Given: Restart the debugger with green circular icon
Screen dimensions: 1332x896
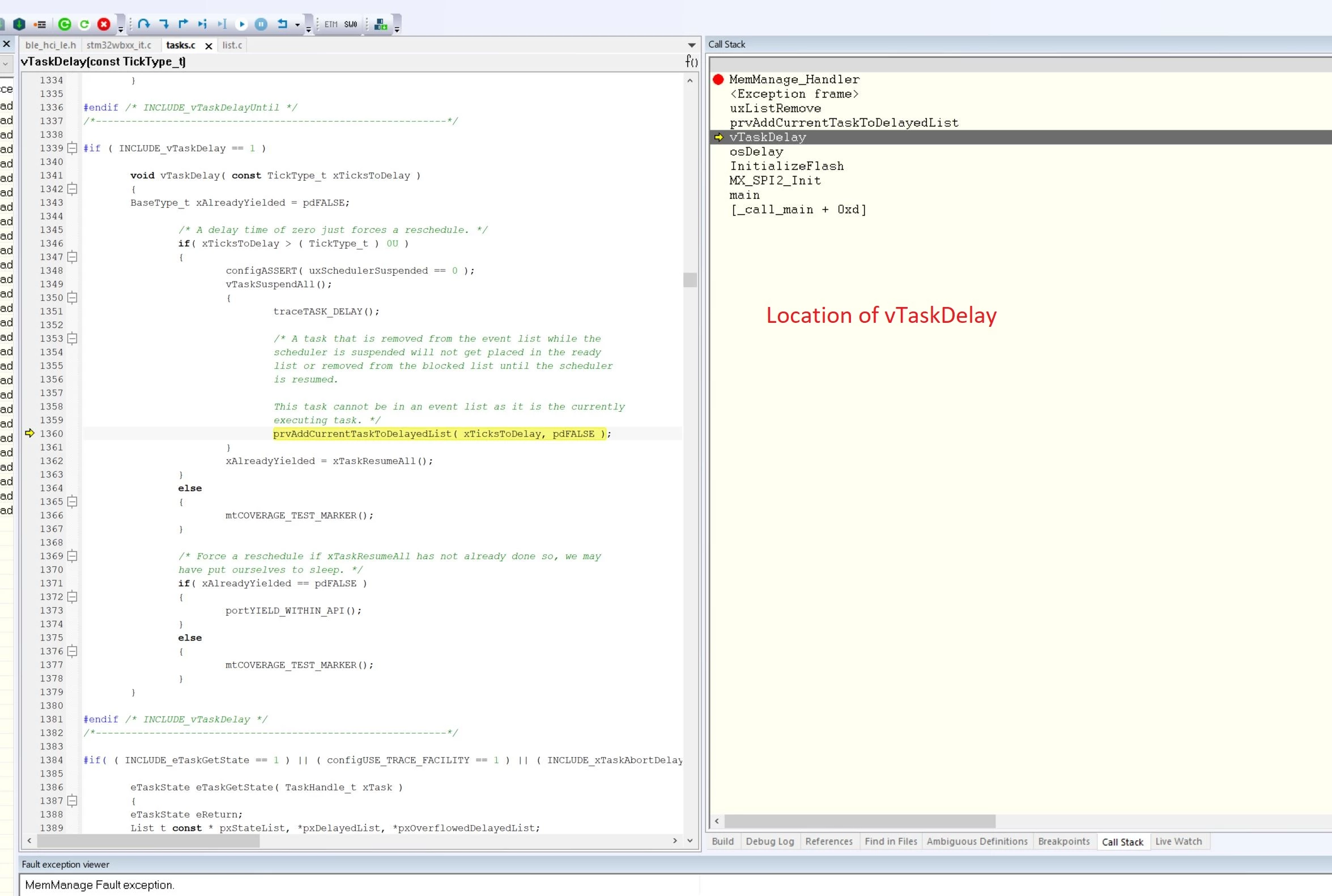Looking at the screenshot, I should coord(84,24).
